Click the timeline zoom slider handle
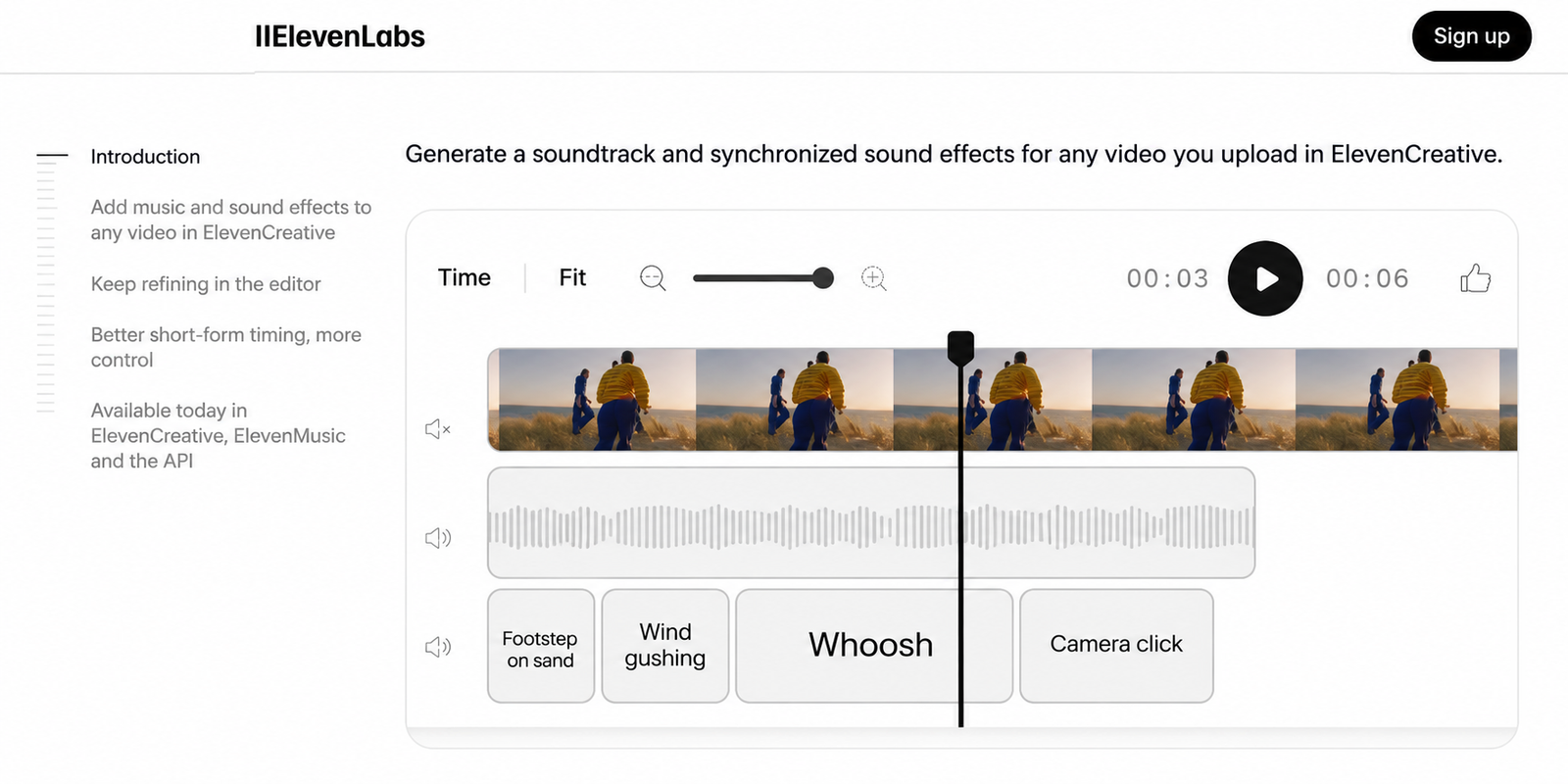 (823, 278)
